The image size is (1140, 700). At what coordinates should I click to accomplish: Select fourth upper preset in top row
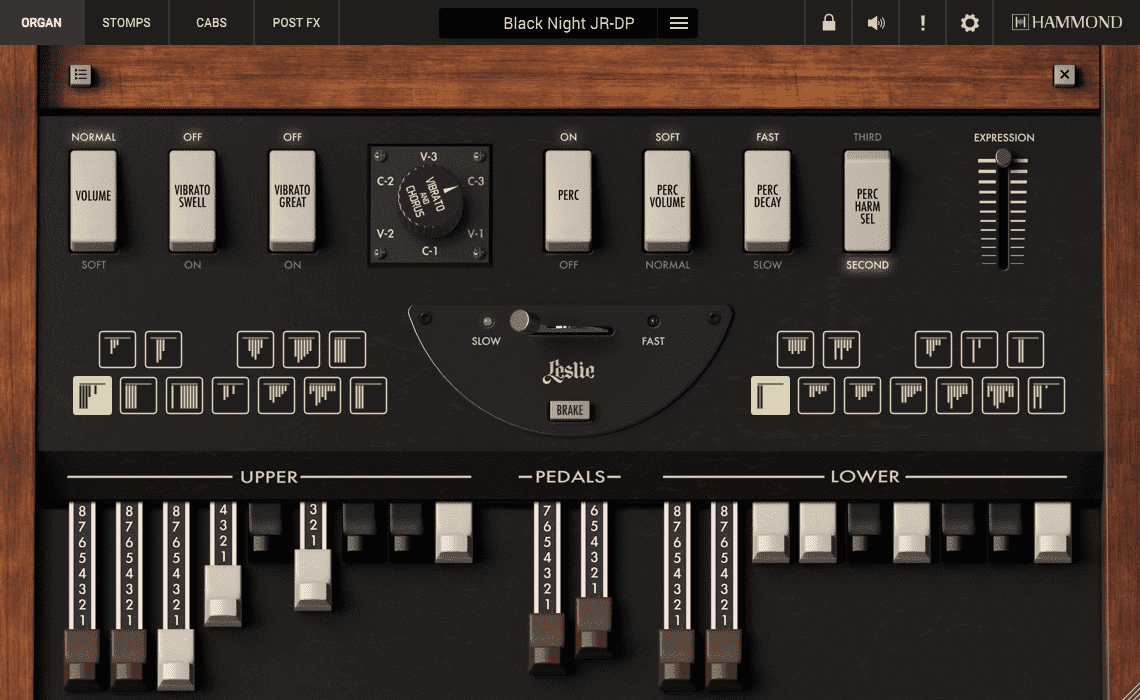301,349
